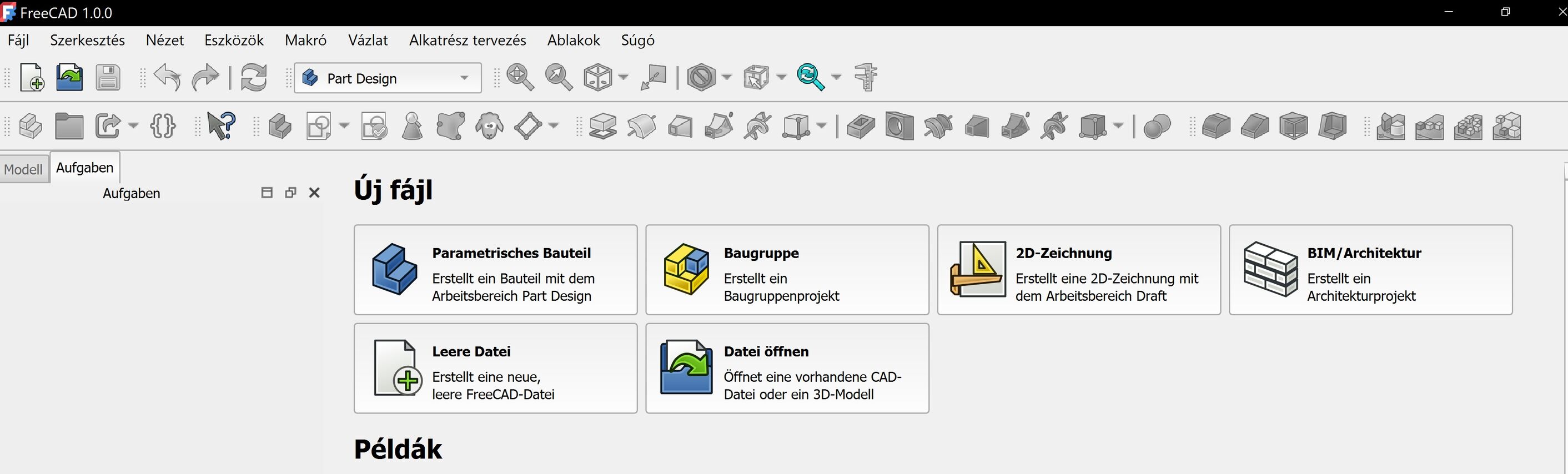This screenshot has width=1568, height=474.
Task: Click the Aufgaben panel collapse icon
Action: click(x=267, y=193)
